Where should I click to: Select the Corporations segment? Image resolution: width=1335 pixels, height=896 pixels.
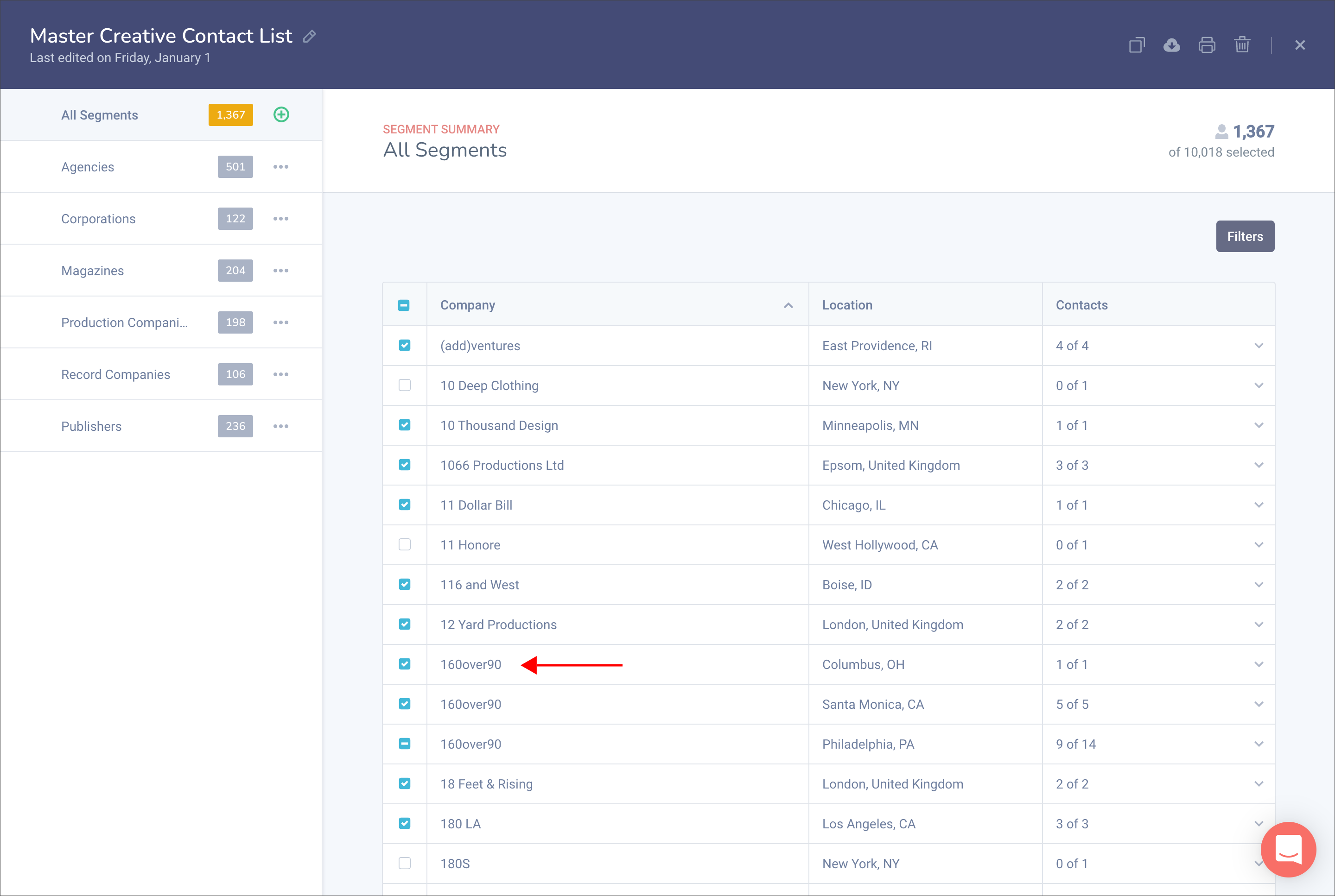tap(161, 219)
